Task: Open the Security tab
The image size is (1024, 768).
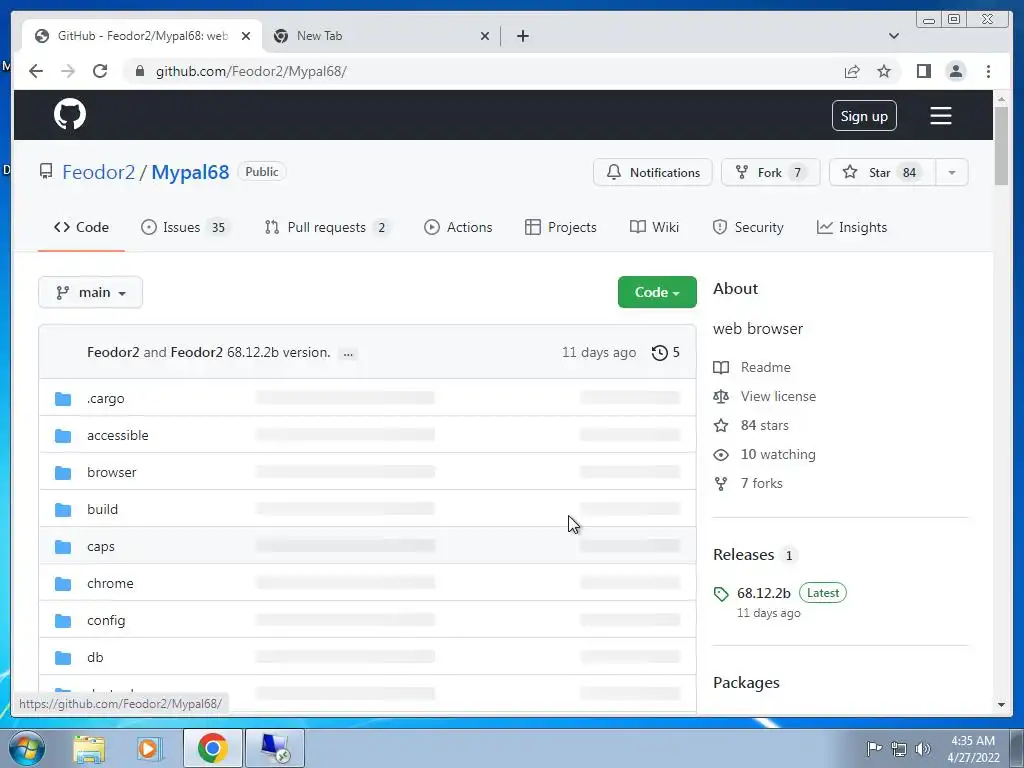Action: [748, 227]
